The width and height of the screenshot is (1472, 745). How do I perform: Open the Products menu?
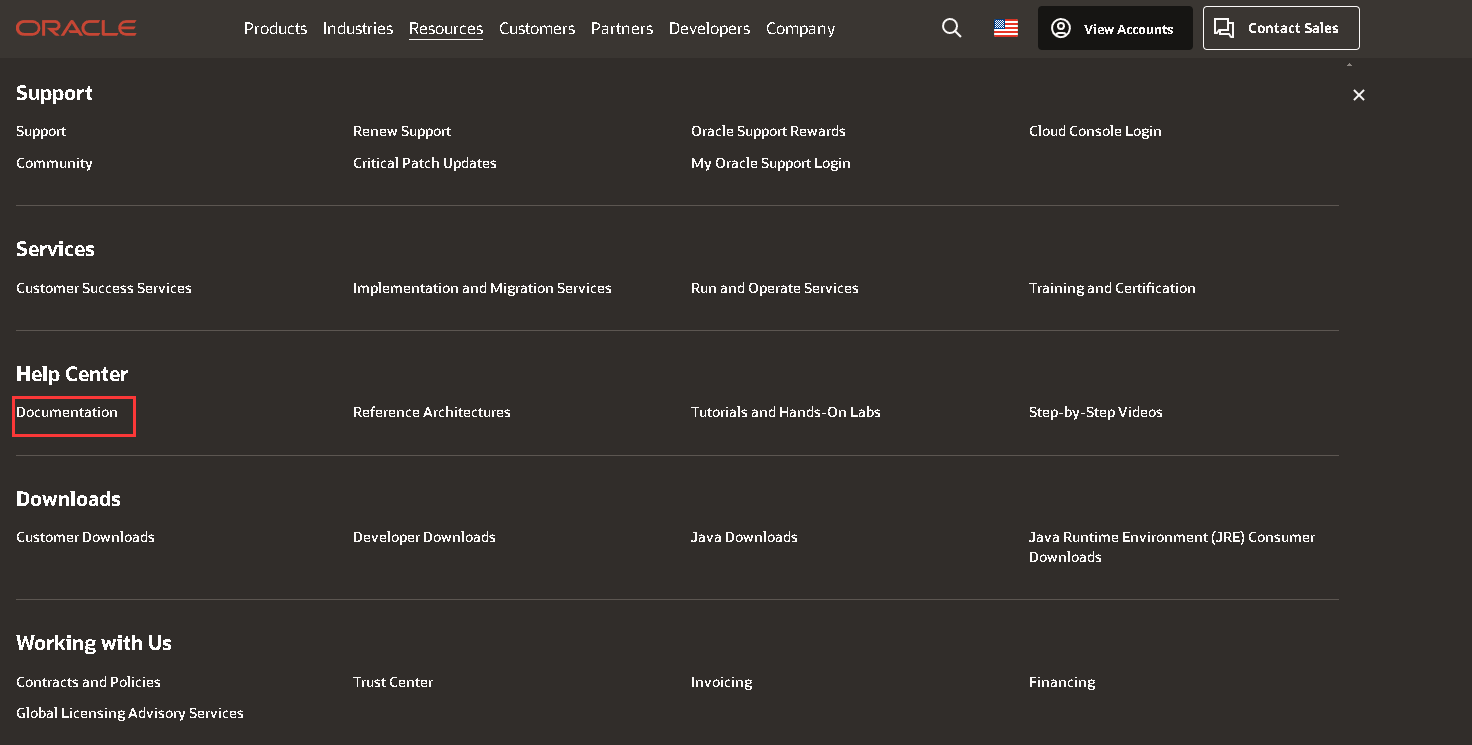275,28
